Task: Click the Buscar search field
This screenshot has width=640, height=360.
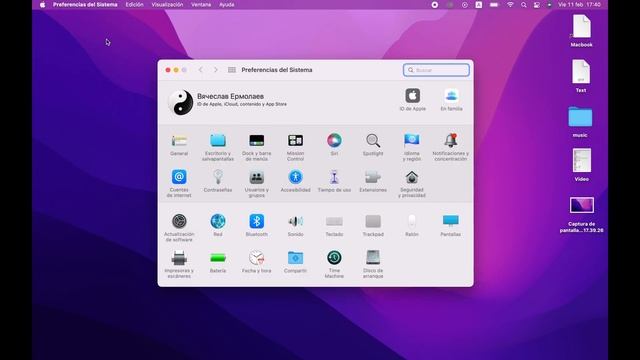Action: point(436,70)
